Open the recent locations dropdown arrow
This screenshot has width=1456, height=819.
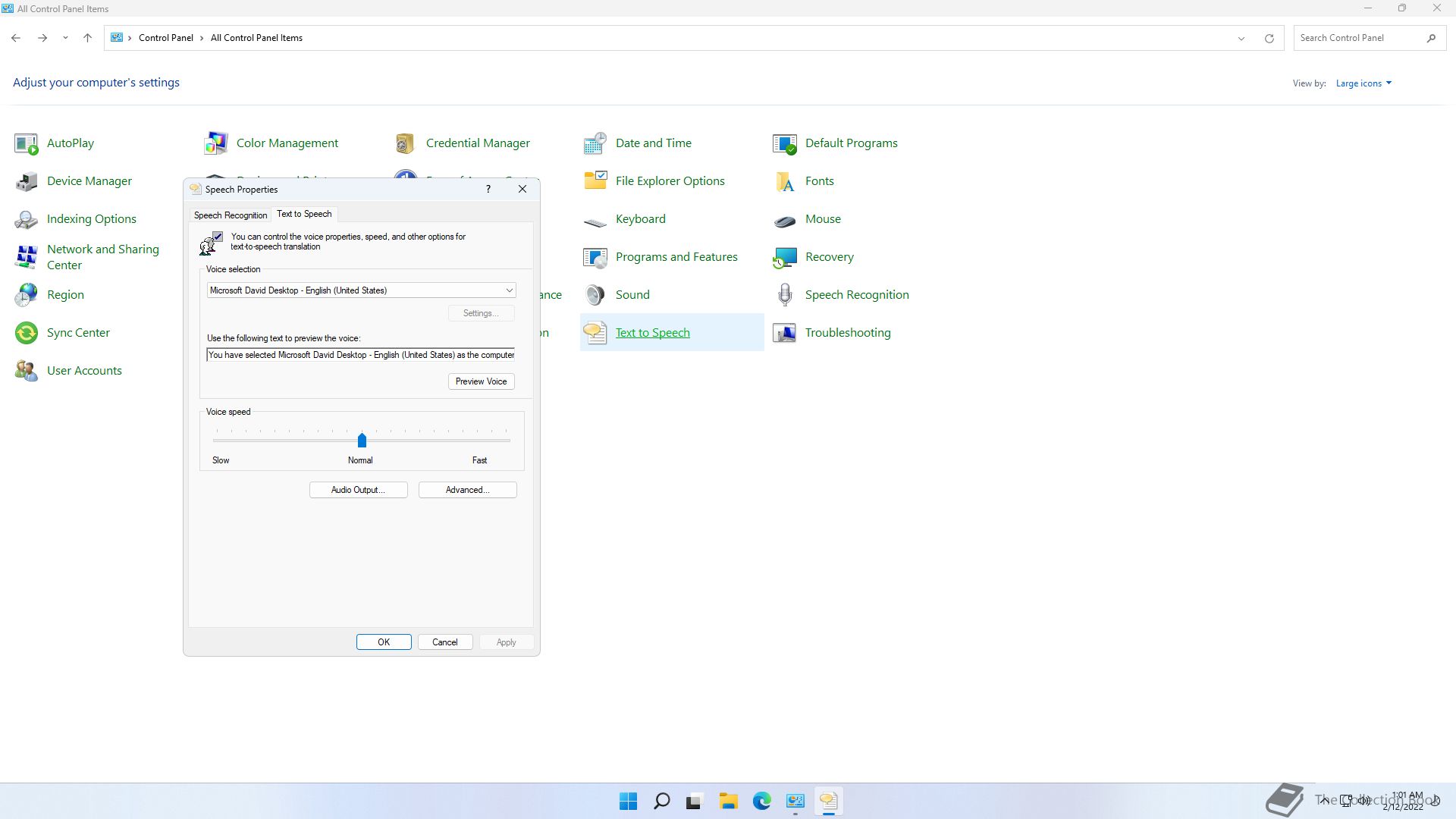[x=65, y=38]
